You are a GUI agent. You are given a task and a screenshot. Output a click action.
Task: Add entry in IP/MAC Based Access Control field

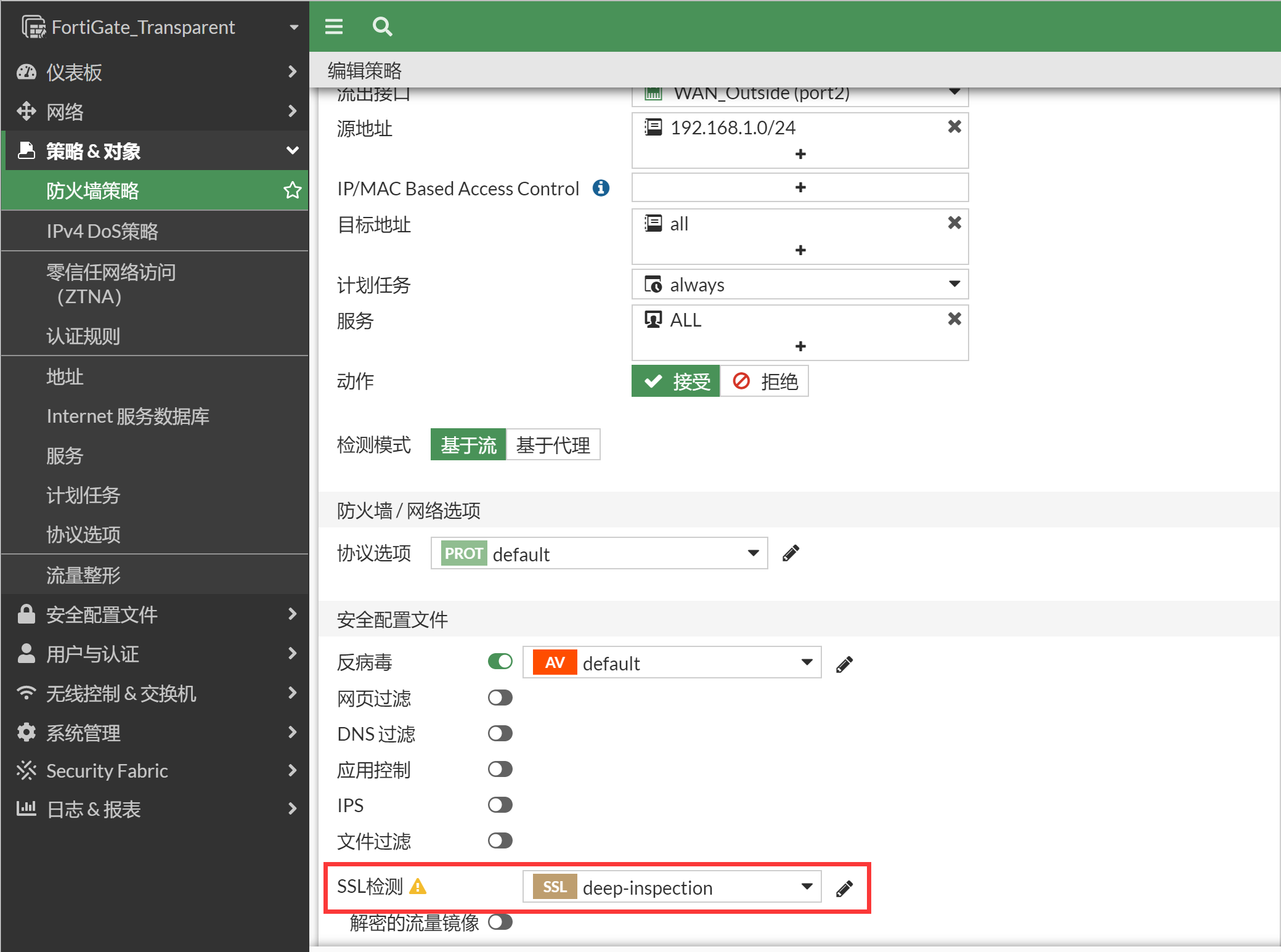pos(800,187)
